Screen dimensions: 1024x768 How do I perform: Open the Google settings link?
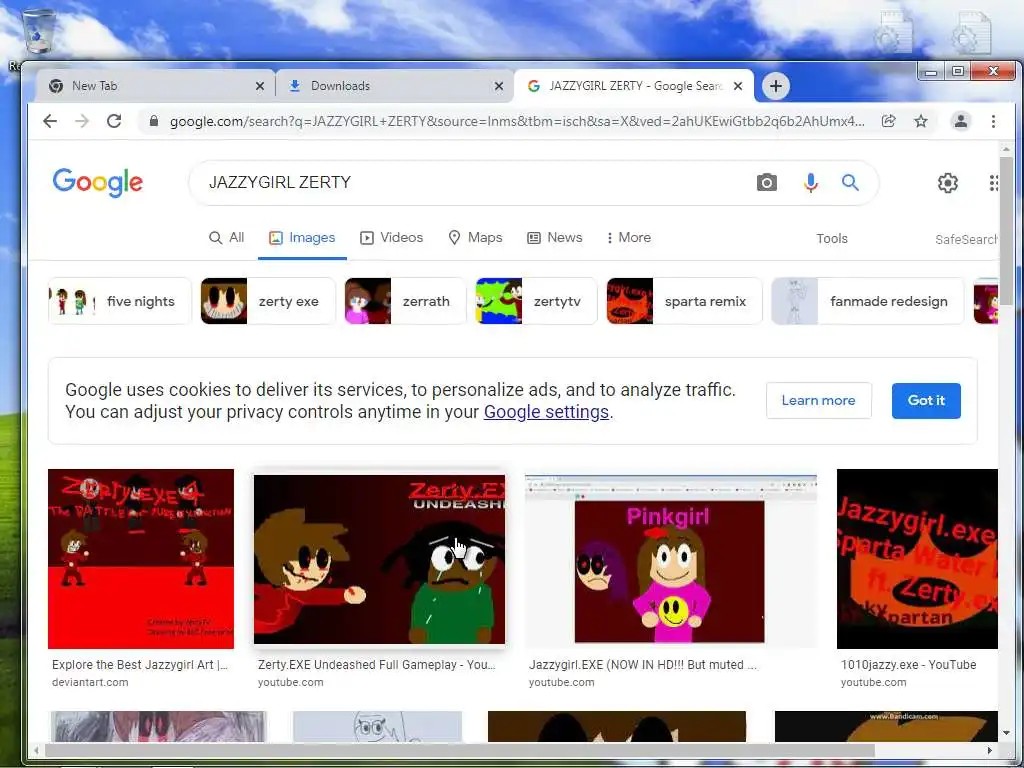[546, 412]
